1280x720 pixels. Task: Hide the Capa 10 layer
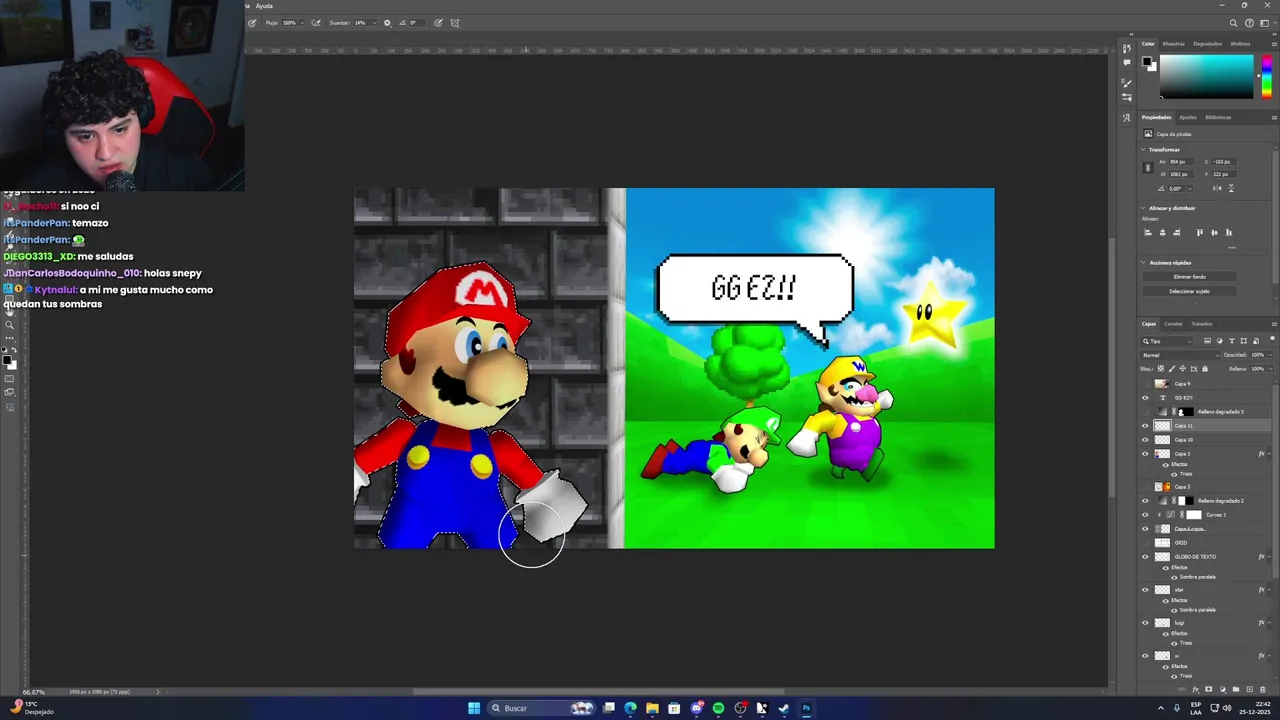pyautogui.click(x=1145, y=440)
